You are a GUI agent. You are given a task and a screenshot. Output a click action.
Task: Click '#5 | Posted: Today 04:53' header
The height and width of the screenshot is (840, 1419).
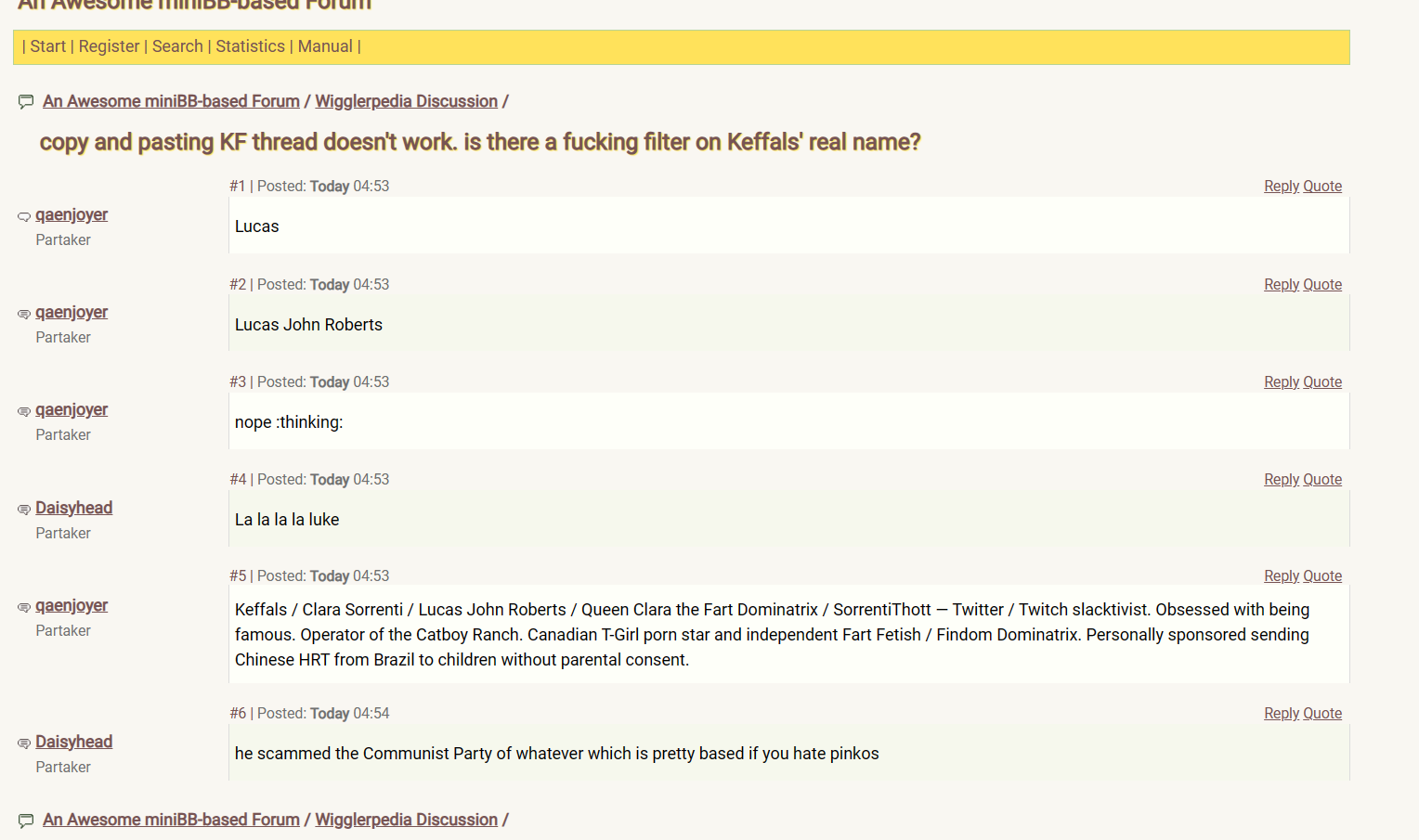click(309, 576)
